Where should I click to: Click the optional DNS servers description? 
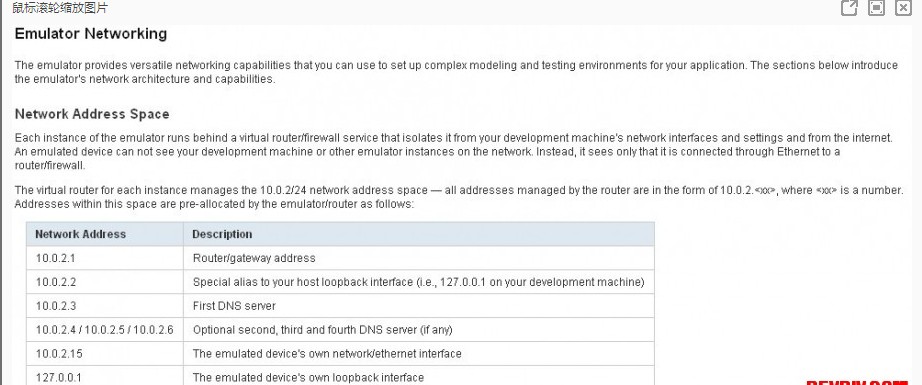click(323, 330)
